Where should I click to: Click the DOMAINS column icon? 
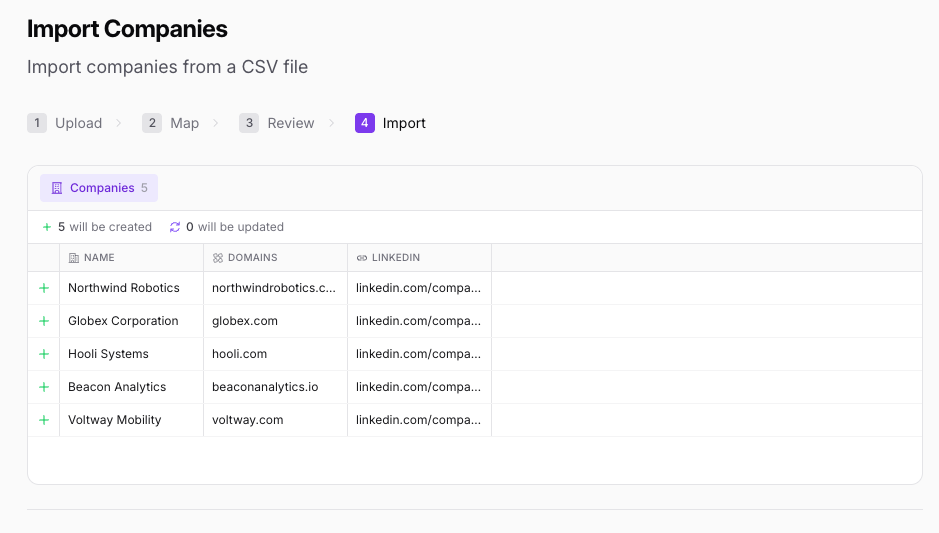click(x=218, y=258)
